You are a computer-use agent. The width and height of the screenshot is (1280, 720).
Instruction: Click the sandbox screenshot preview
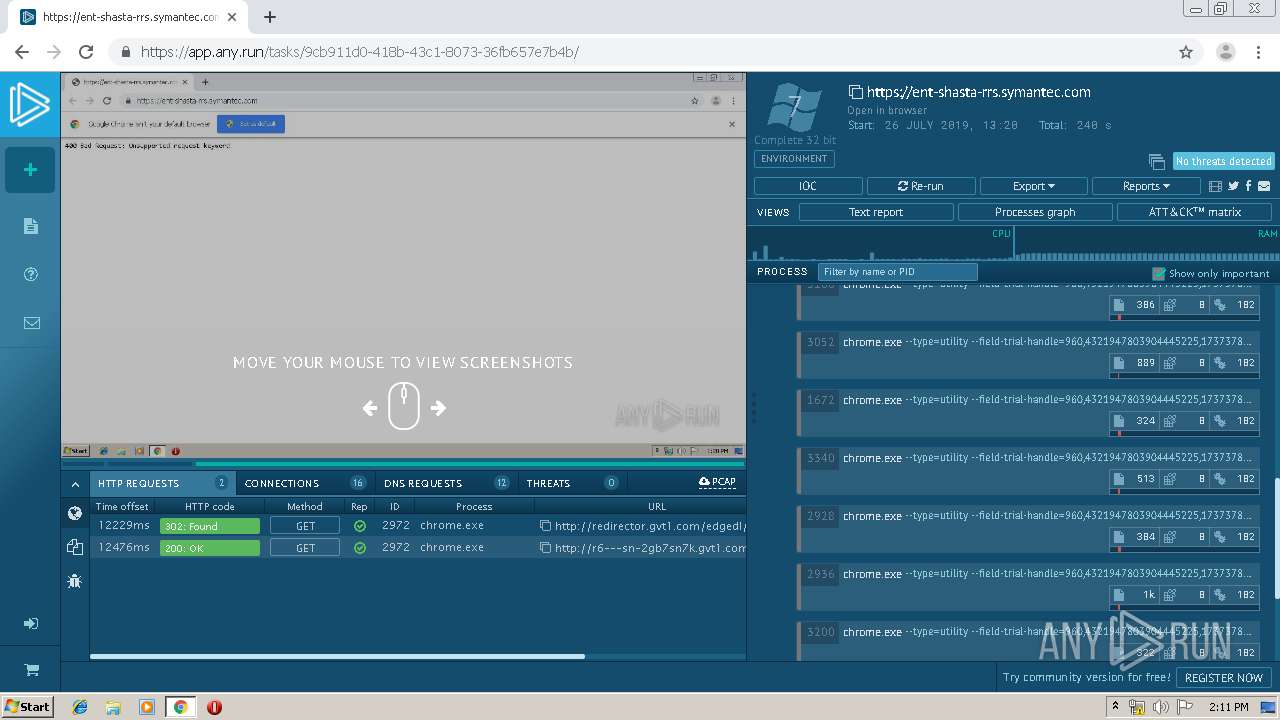click(403, 265)
